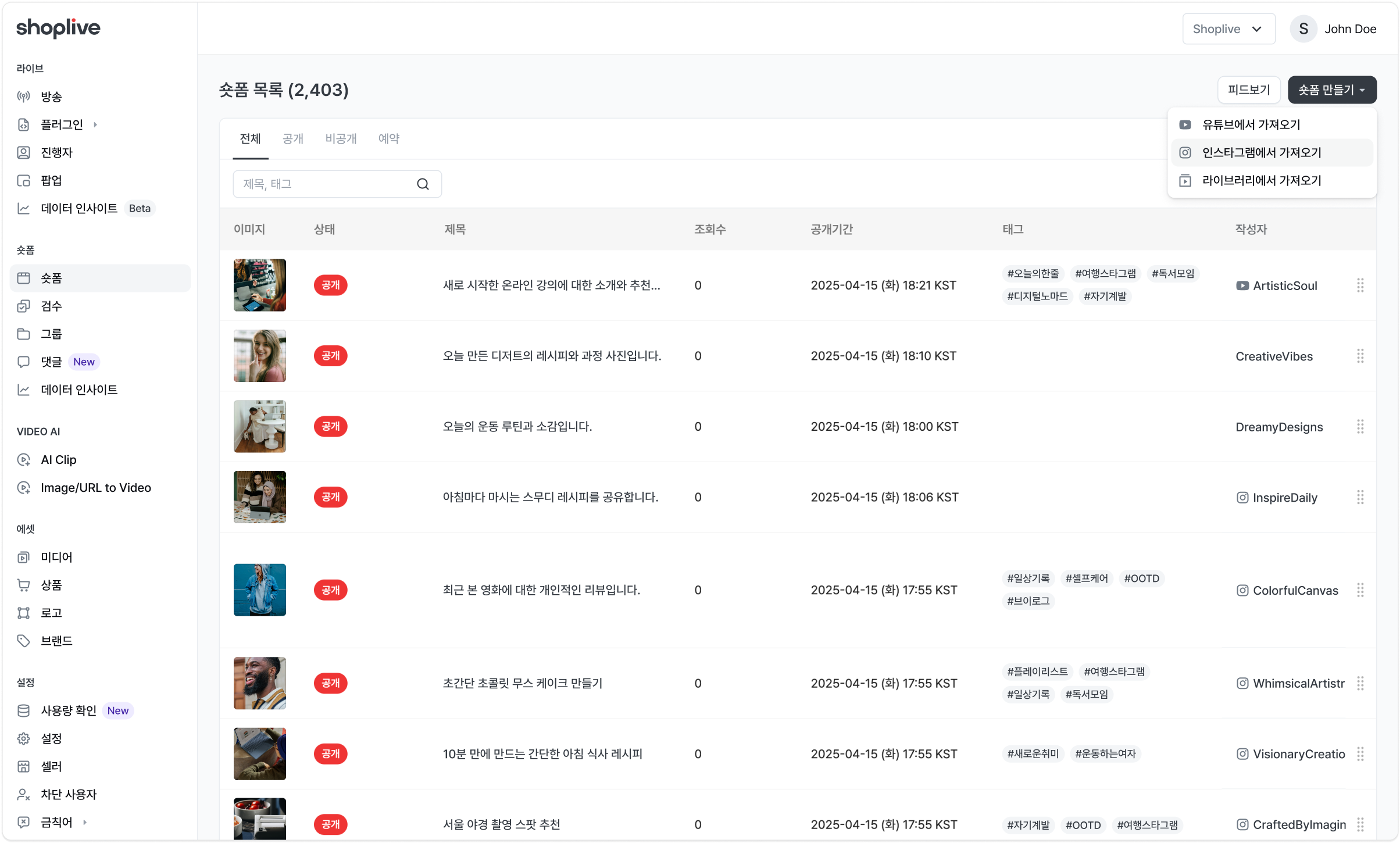Focus the 제목, 태그 search field
The height and width of the screenshot is (843, 1400).
pos(337,184)
